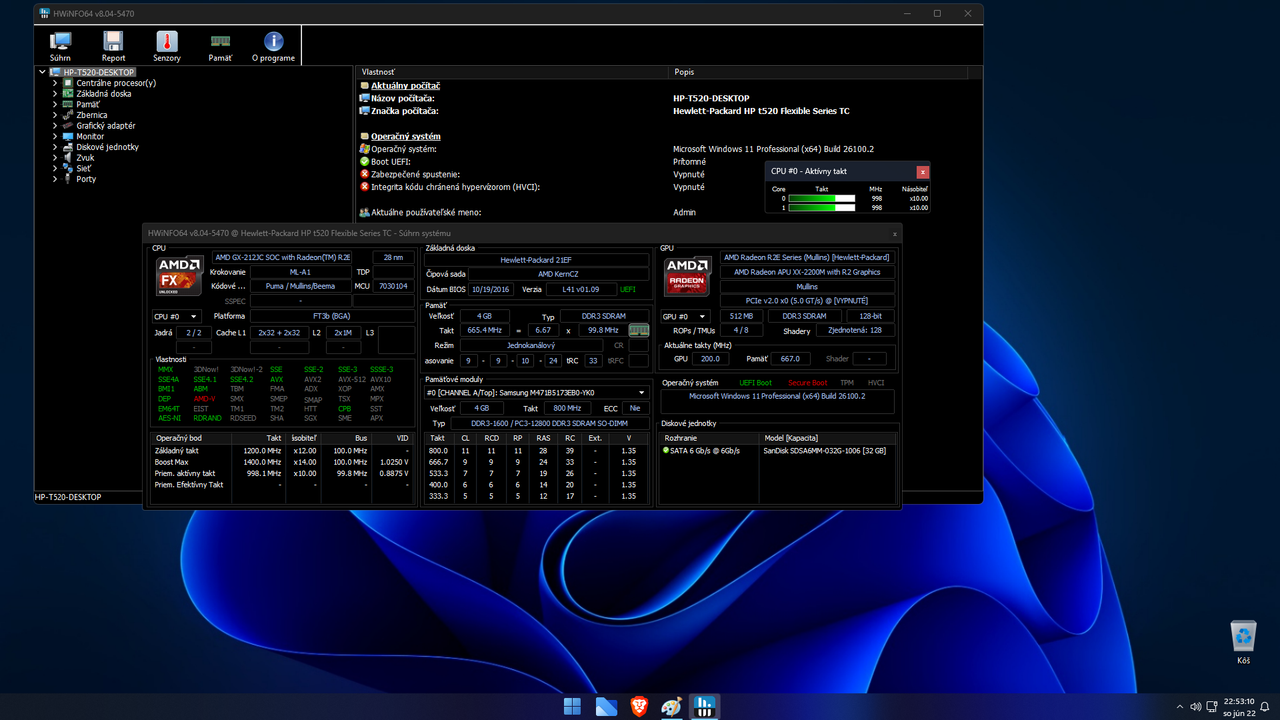1280x720 pixels.
Task: Launch Brave browser from the taskbar
Action: (639, 706)
